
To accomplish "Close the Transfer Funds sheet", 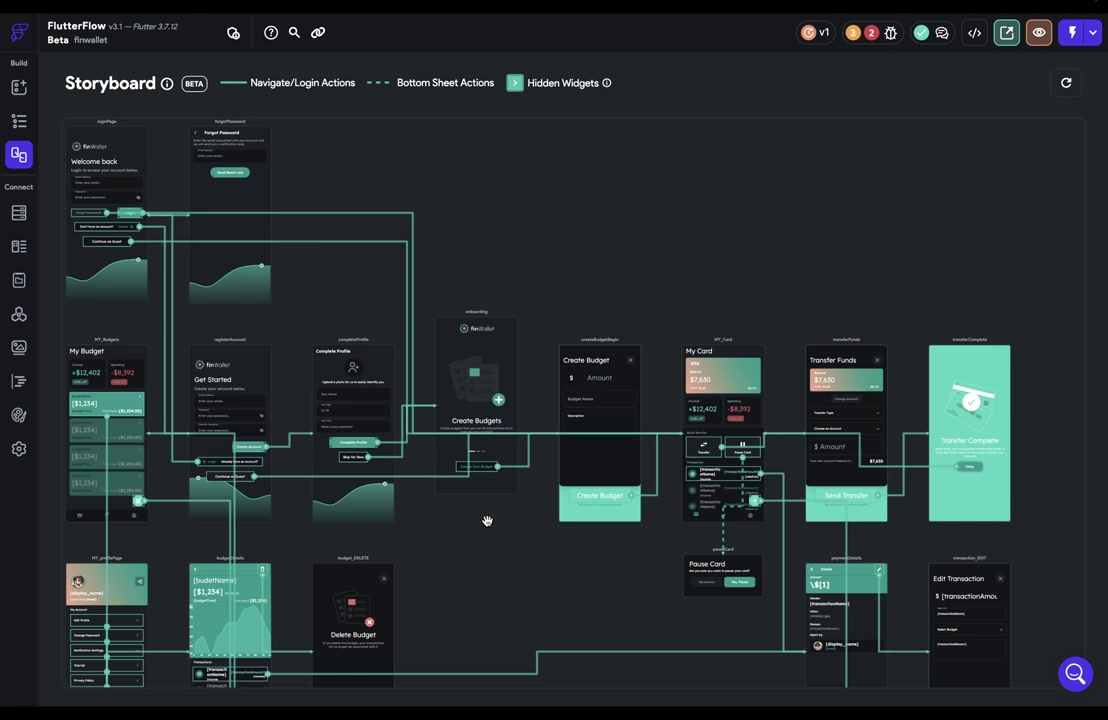I will [x=877, y=360].
